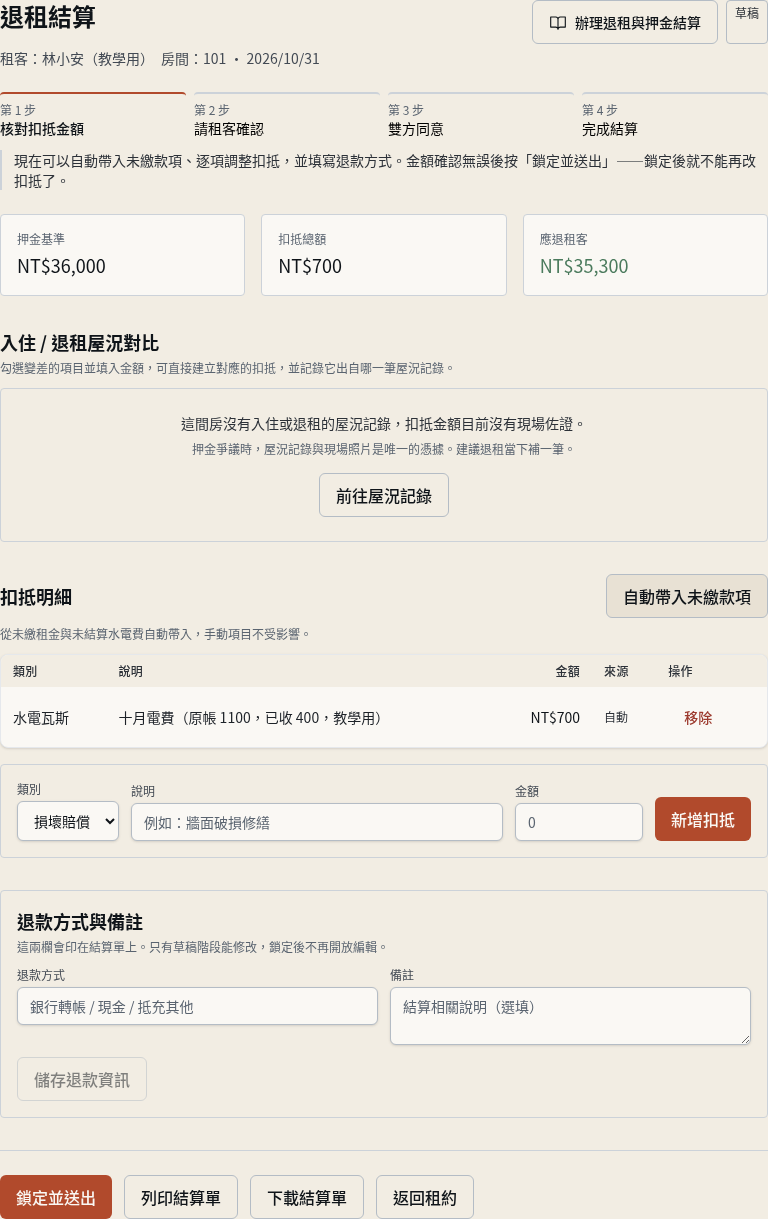Viewport: 768px width, 1219px height.
Task: Focus the 說明 description input field
Action: click(x=317, y=822)
